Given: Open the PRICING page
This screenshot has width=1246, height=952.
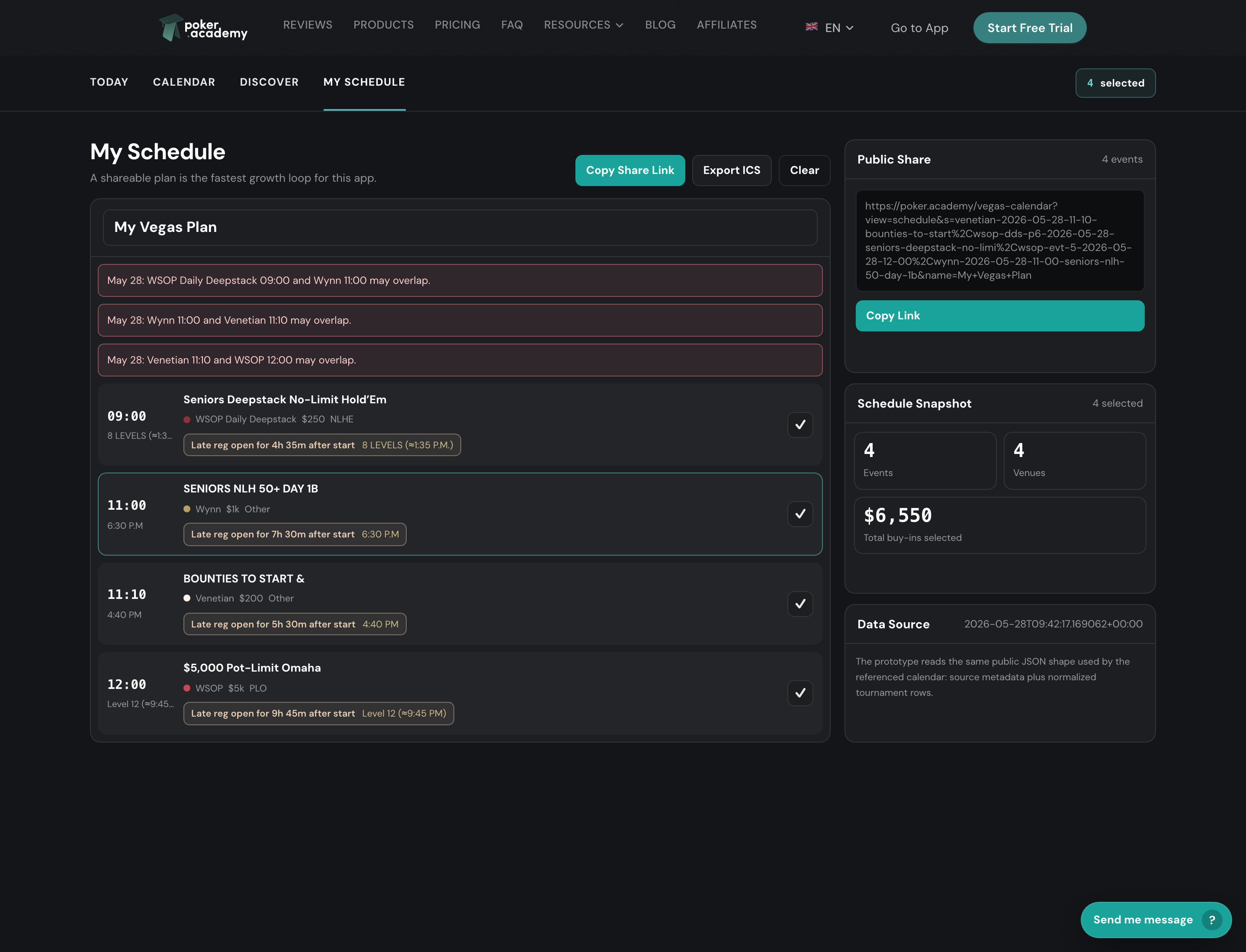Looking at the screenshot, I should click(457, 25).
